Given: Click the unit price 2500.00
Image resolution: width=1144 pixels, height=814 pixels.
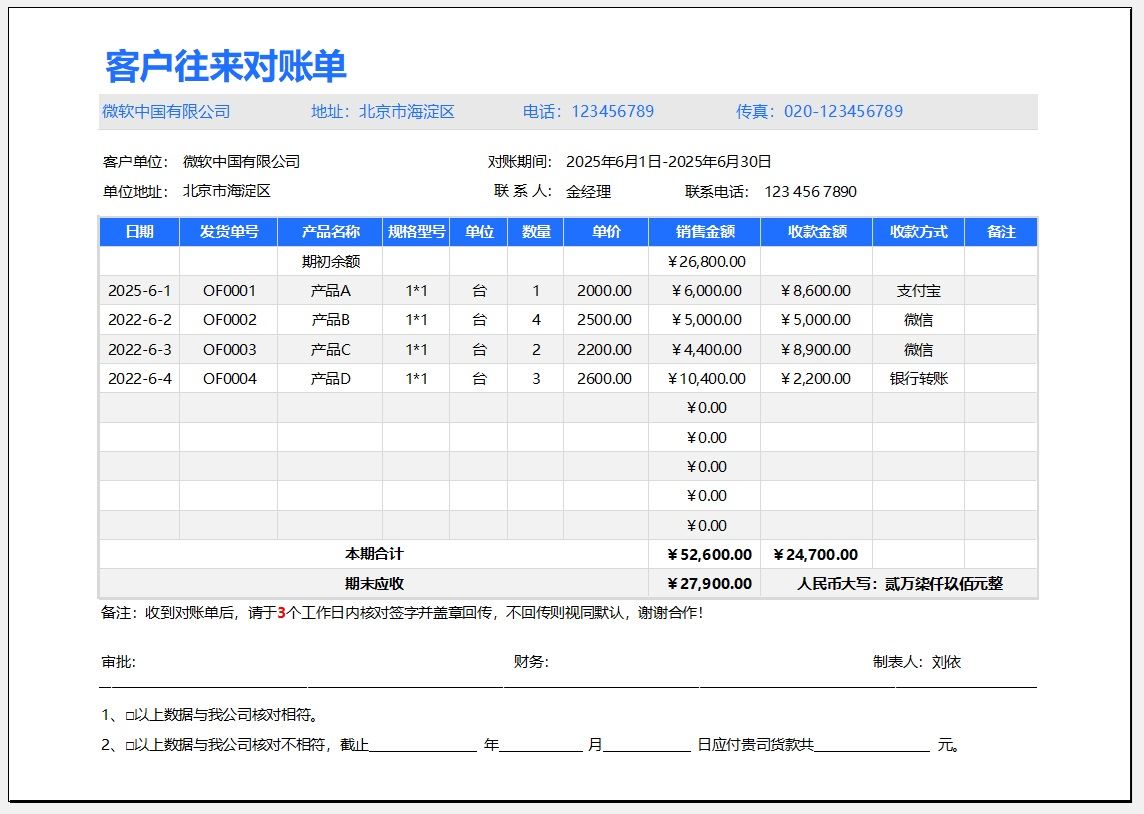Looking at the screenshot, I should [606, 319].
